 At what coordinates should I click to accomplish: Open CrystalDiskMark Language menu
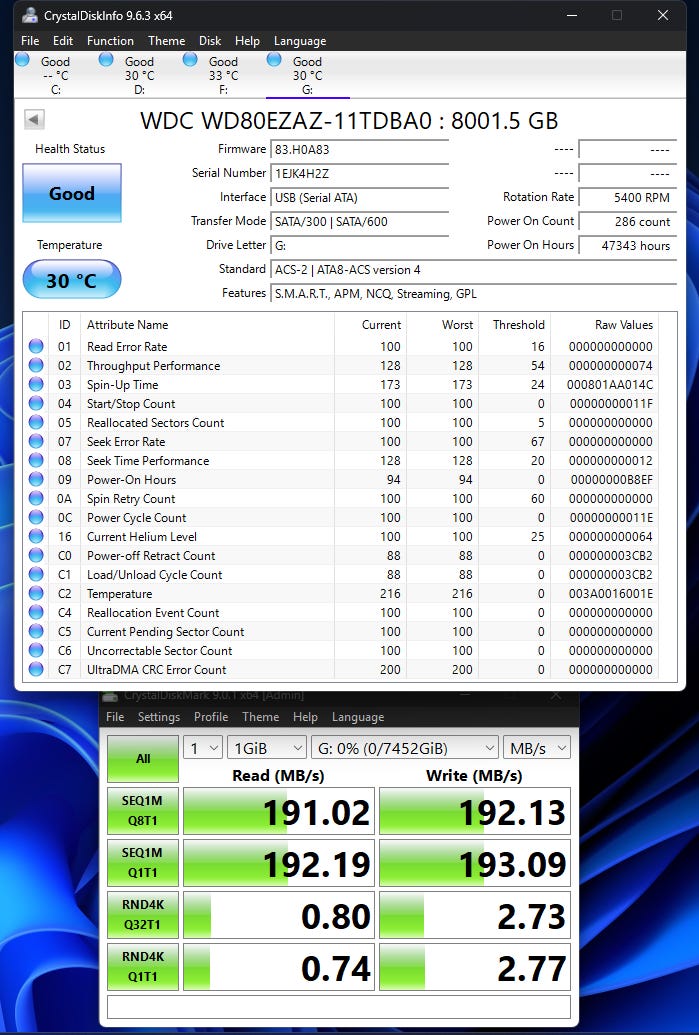(x=358, y=717)
